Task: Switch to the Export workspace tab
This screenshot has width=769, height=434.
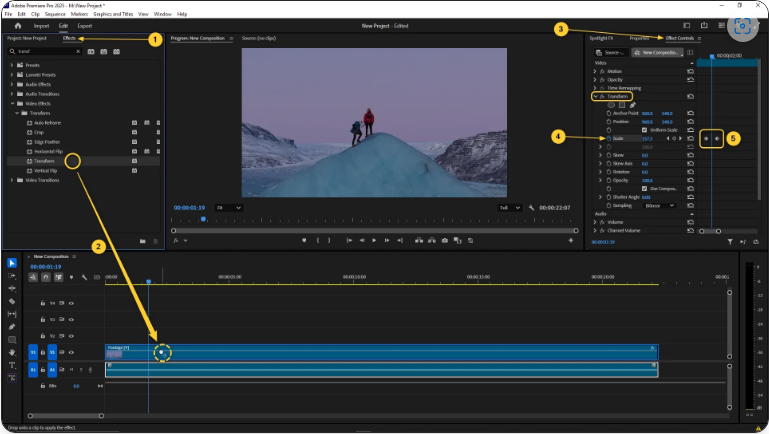Action: pos(84,26)
